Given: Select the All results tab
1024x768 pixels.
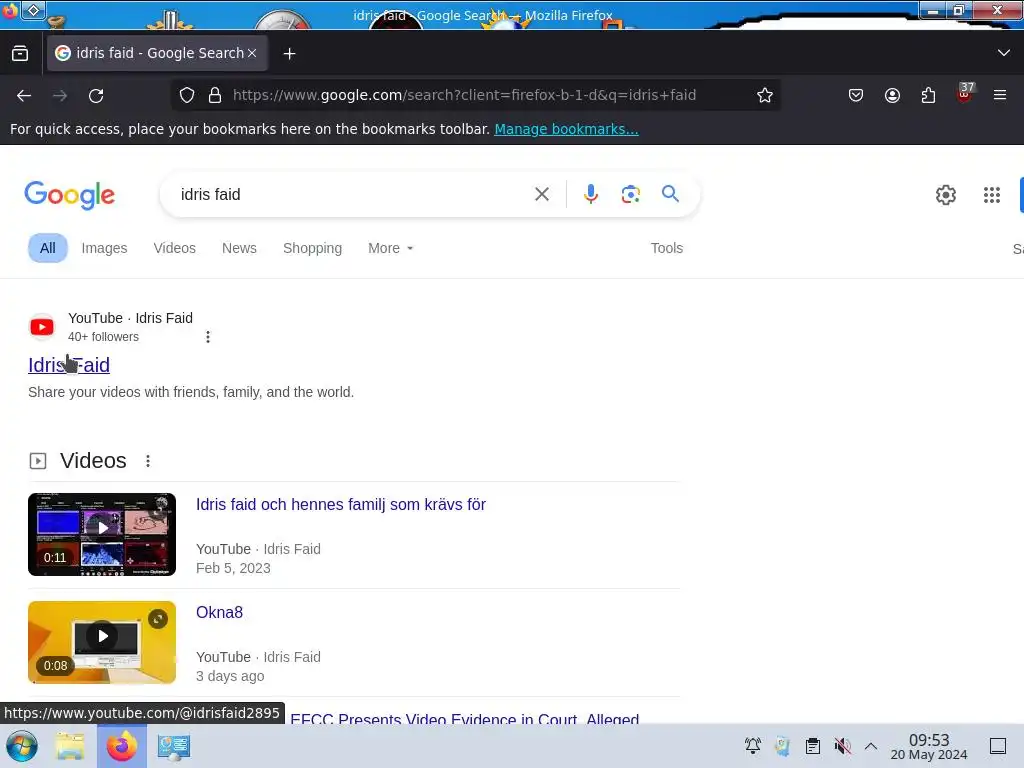Looking at the screenshot, I should (x=48, y=248).
